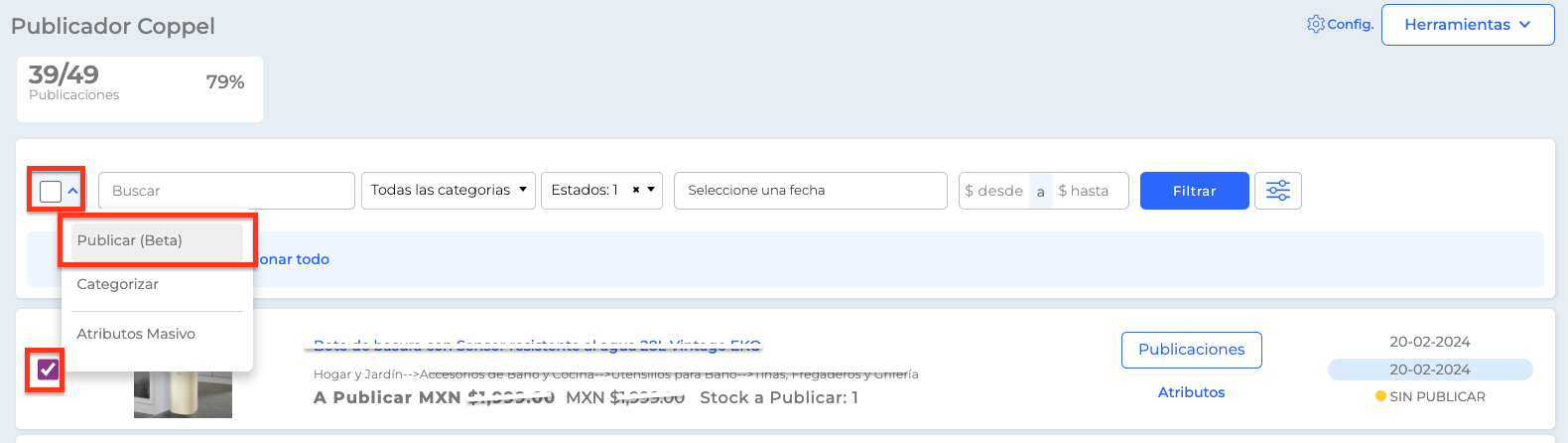Viewport: 1568px width, 443px height.
Task: Open the Herramientas dropdown
Action: coord(1468,25)
